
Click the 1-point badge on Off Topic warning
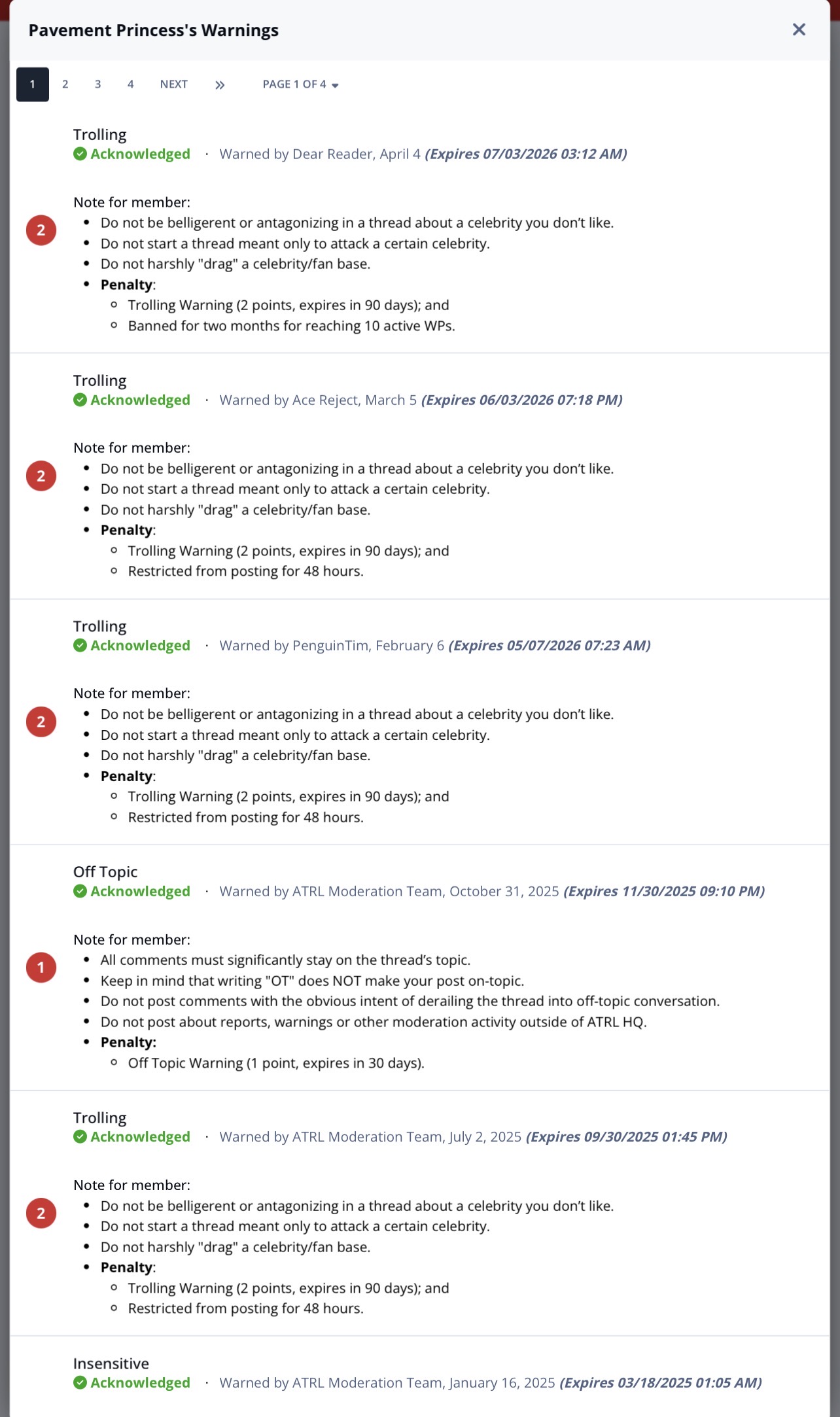(41, 968)
